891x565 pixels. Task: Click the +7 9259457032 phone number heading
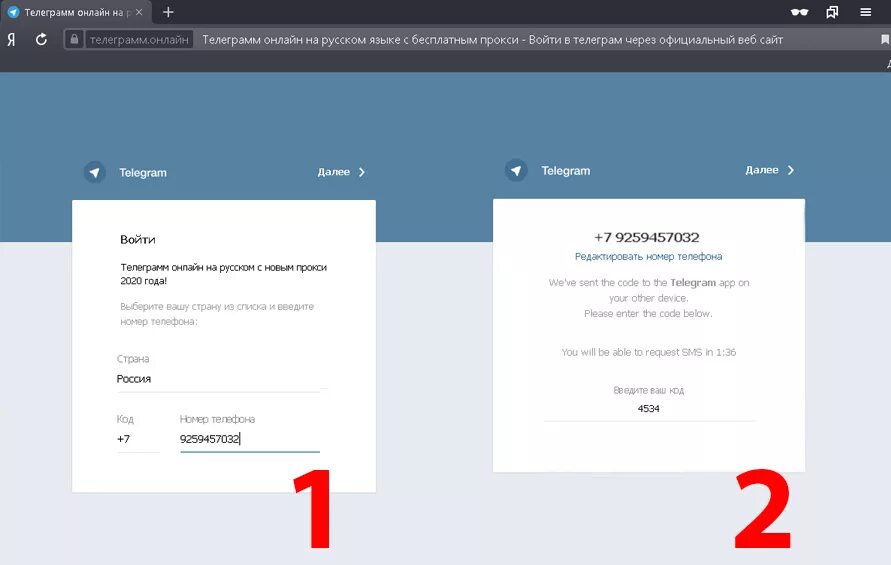click(x=647, y=237)
